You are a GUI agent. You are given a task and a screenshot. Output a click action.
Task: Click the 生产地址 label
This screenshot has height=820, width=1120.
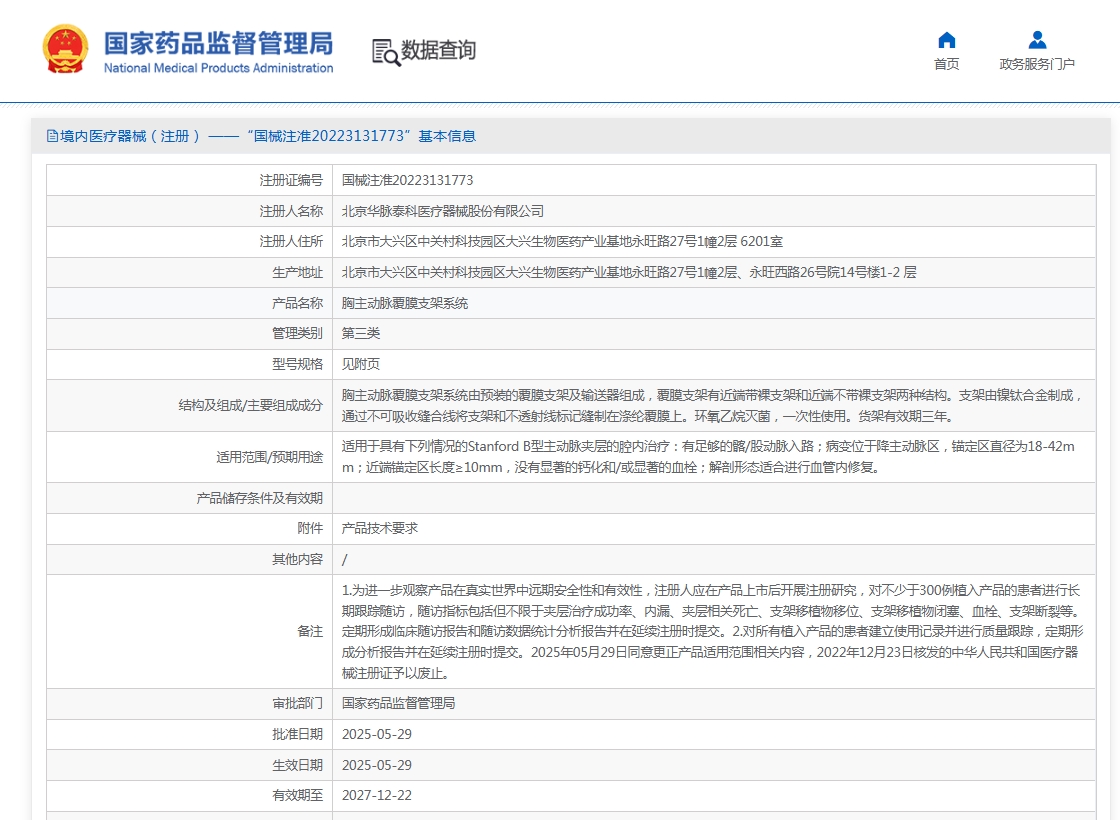(x=298, y=272)
